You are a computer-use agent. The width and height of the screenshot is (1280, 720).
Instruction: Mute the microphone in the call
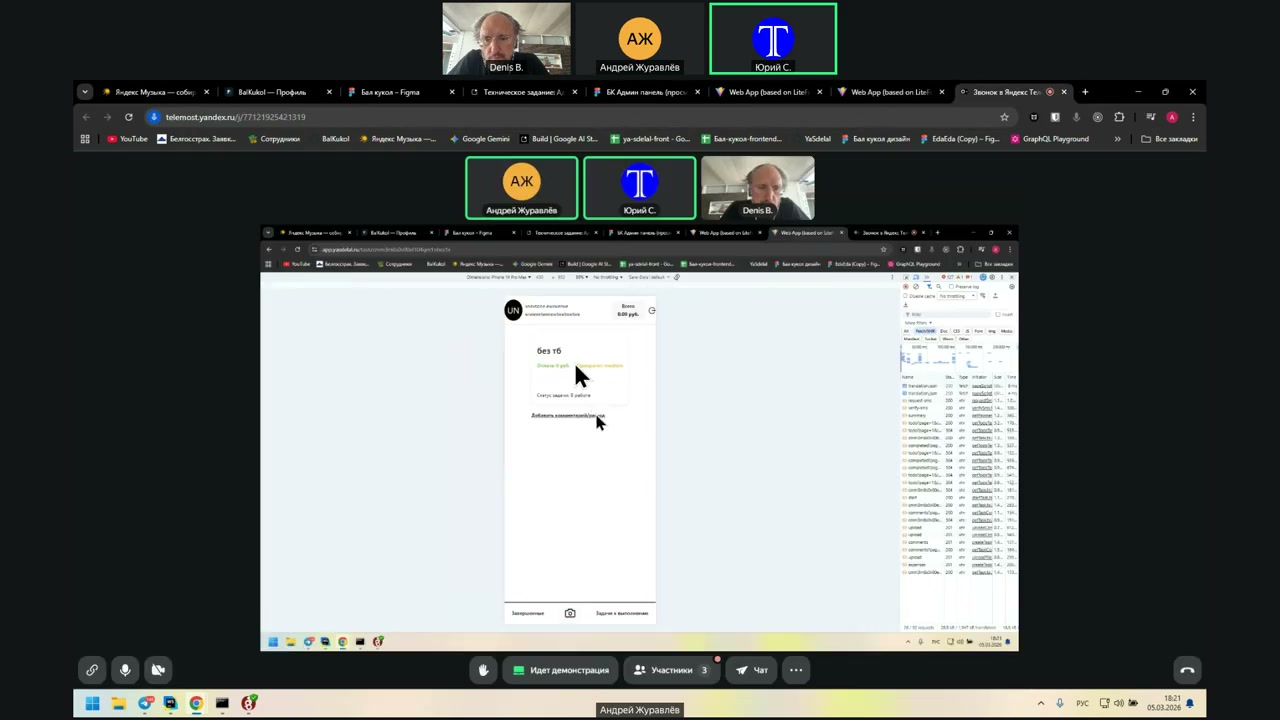(x=125, y=670)
